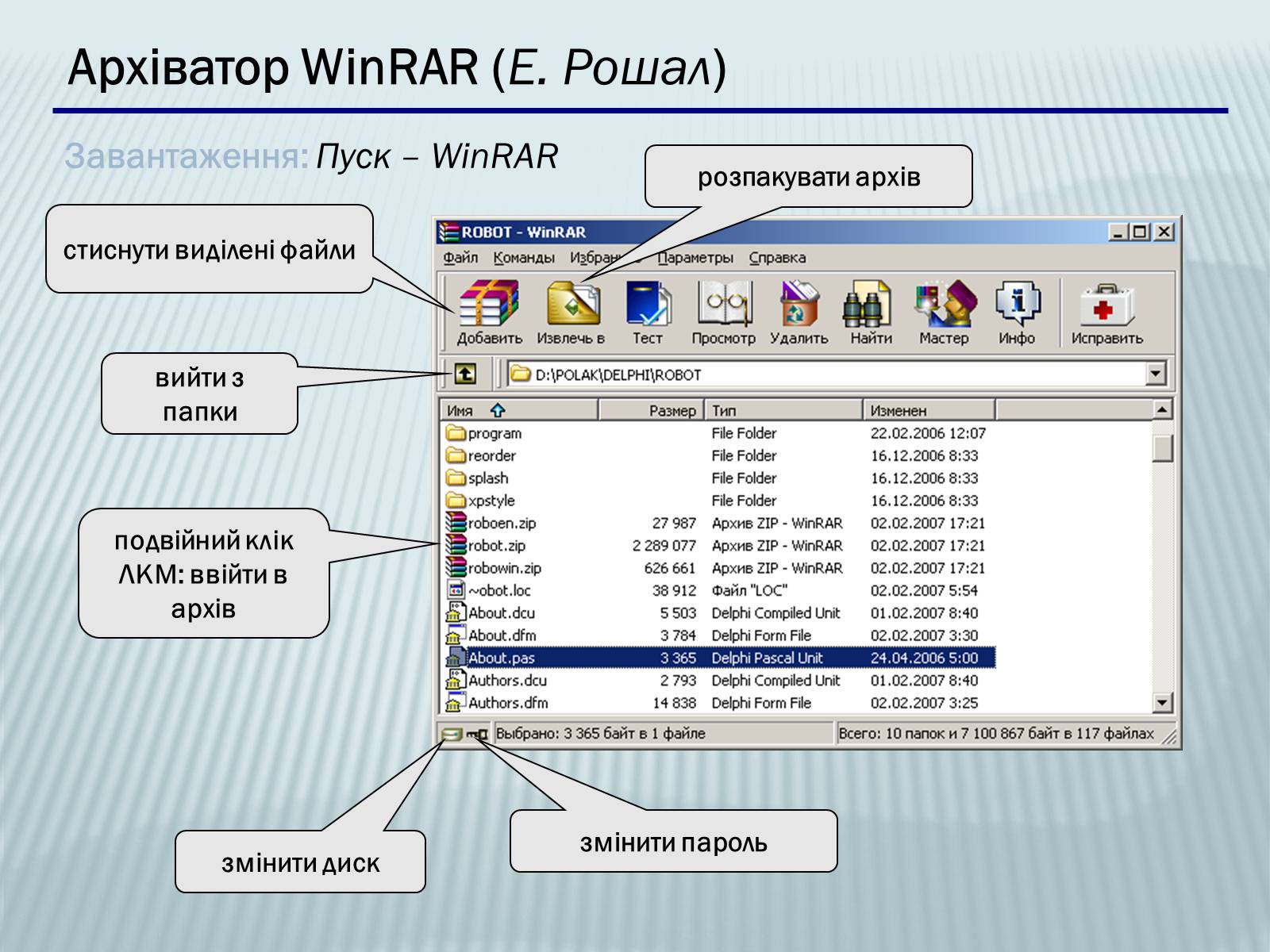Click the file list scrollbar thumb

point(1162,447)
